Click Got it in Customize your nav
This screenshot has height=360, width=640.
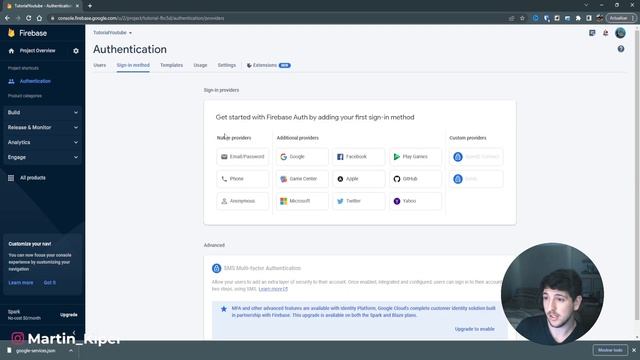click(x=50, y=282)
